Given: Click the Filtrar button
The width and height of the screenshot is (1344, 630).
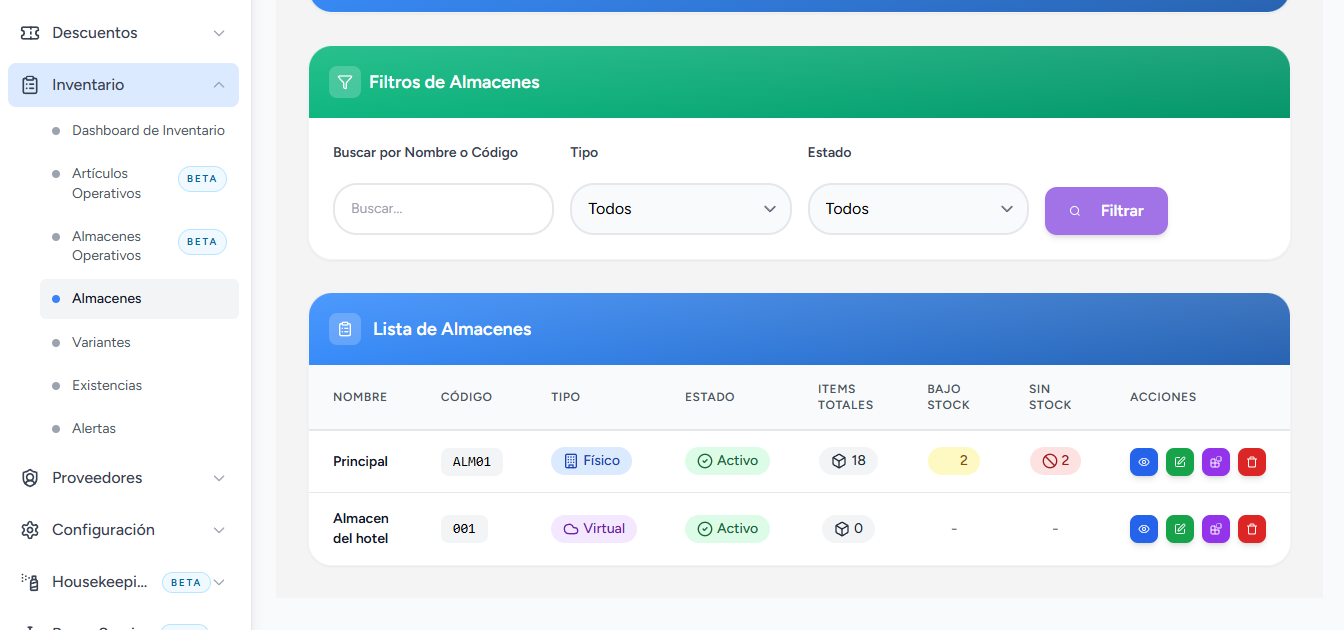Looking at the screenshot, I should (1106, 211).
